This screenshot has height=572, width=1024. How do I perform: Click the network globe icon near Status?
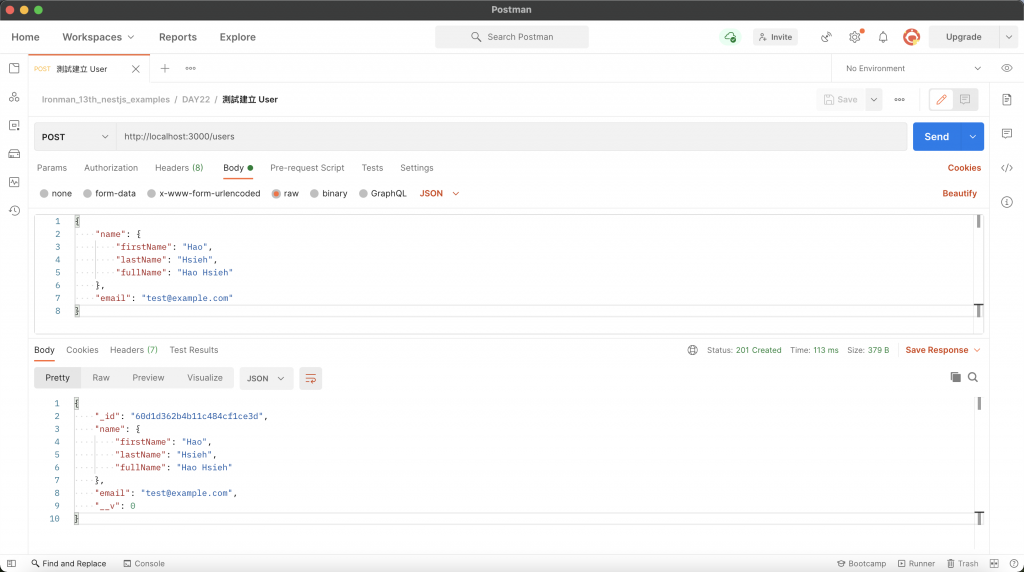pos(692,351)
